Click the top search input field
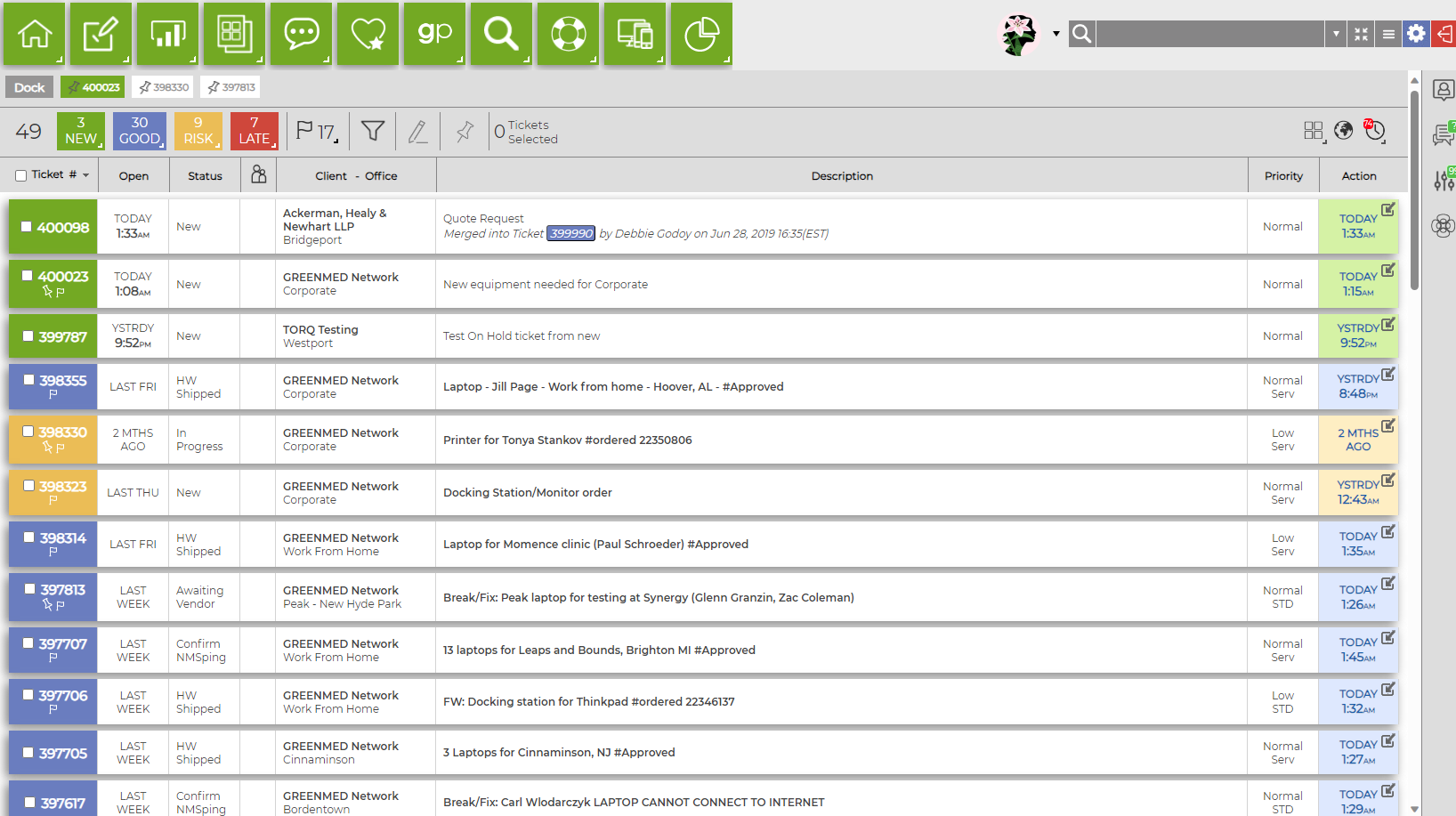 click(x=1210, y=34)
